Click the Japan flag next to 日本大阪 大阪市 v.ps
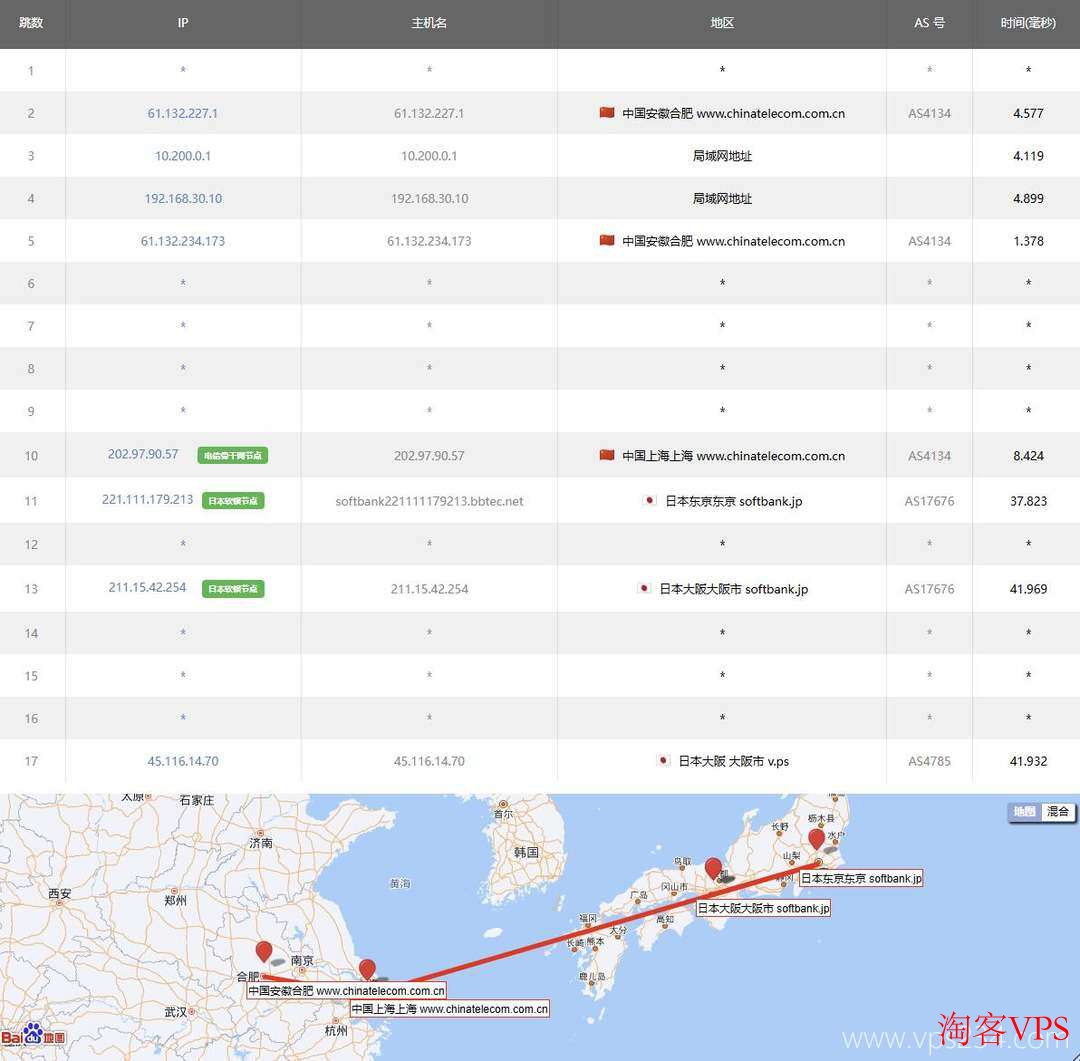The width and height of the screenshot is (1080, 1061). point(663,761)
